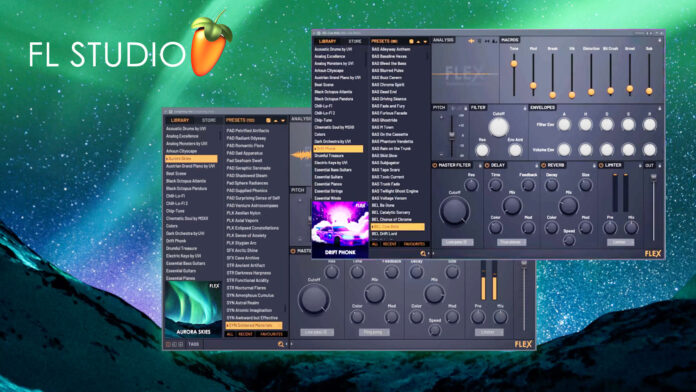This screenshot has width=696, height=392.
Task: Click next preset arrow in Aurora Skies window
Action: [283, 121]
